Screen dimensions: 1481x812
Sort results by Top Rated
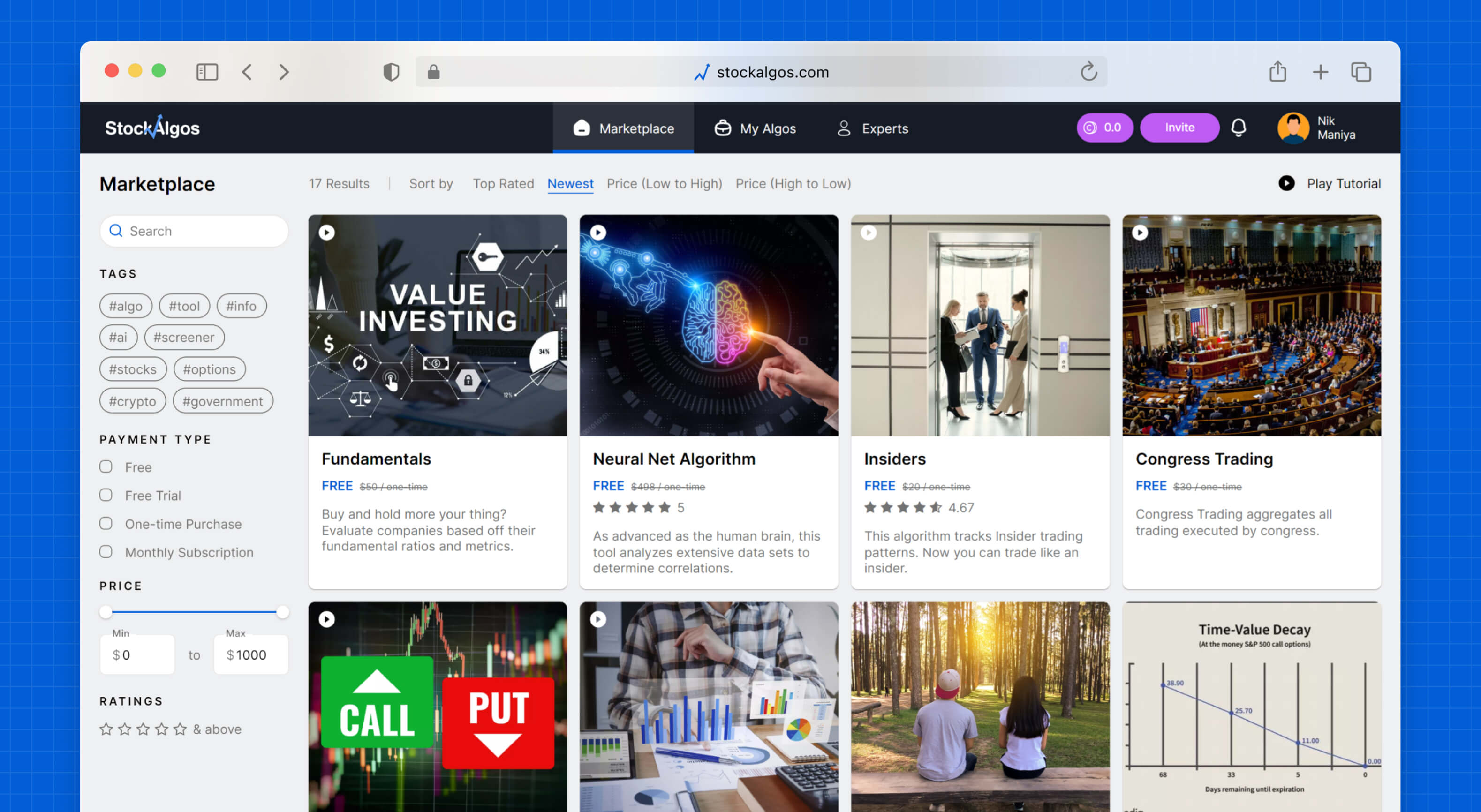[503, 184]
